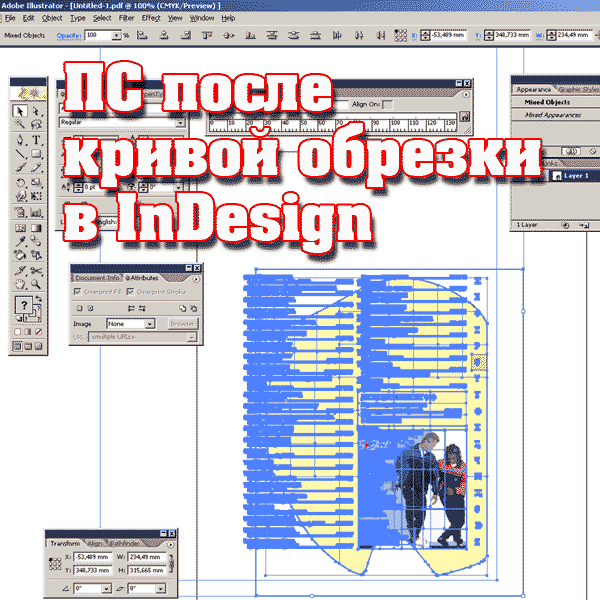Select the Eyedropper tool

20,241
